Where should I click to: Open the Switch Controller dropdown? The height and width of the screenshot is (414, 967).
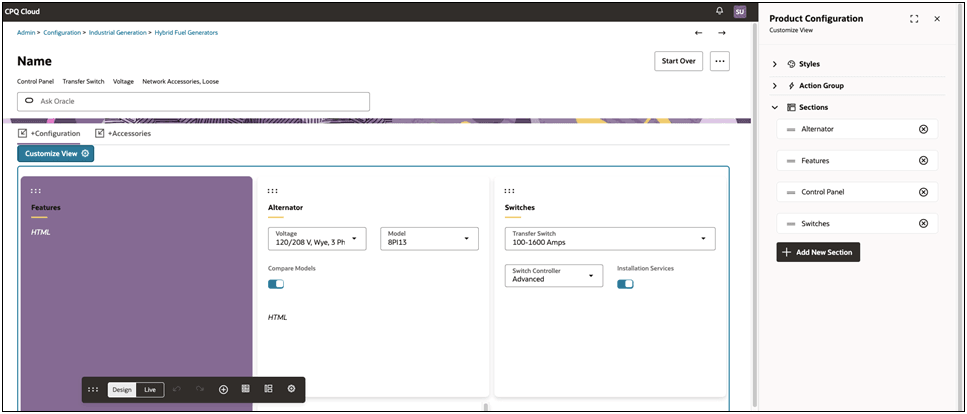(x=554, y=276)
